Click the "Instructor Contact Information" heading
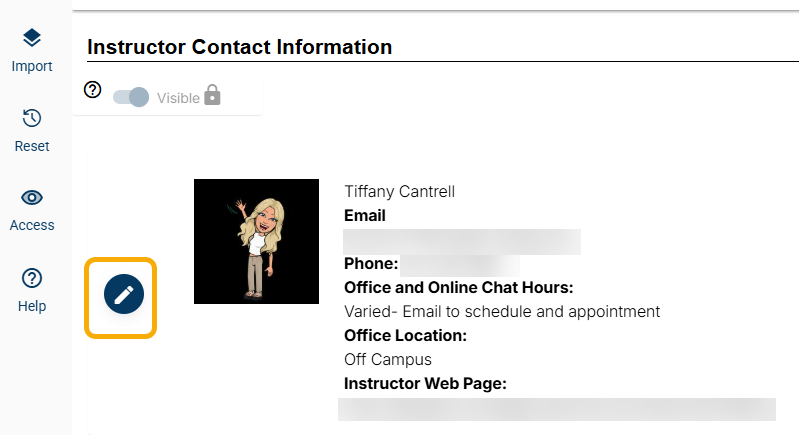 tap(239, 47)
